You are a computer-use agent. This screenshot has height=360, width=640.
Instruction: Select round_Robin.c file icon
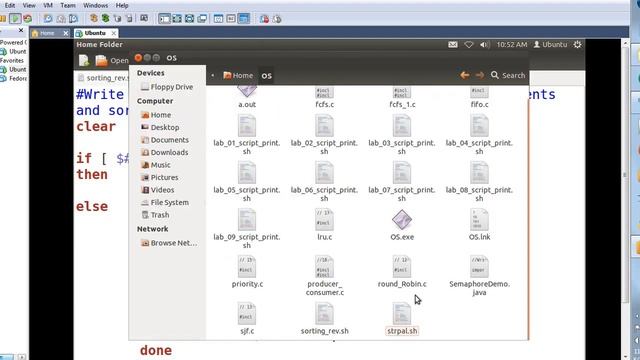402,267
